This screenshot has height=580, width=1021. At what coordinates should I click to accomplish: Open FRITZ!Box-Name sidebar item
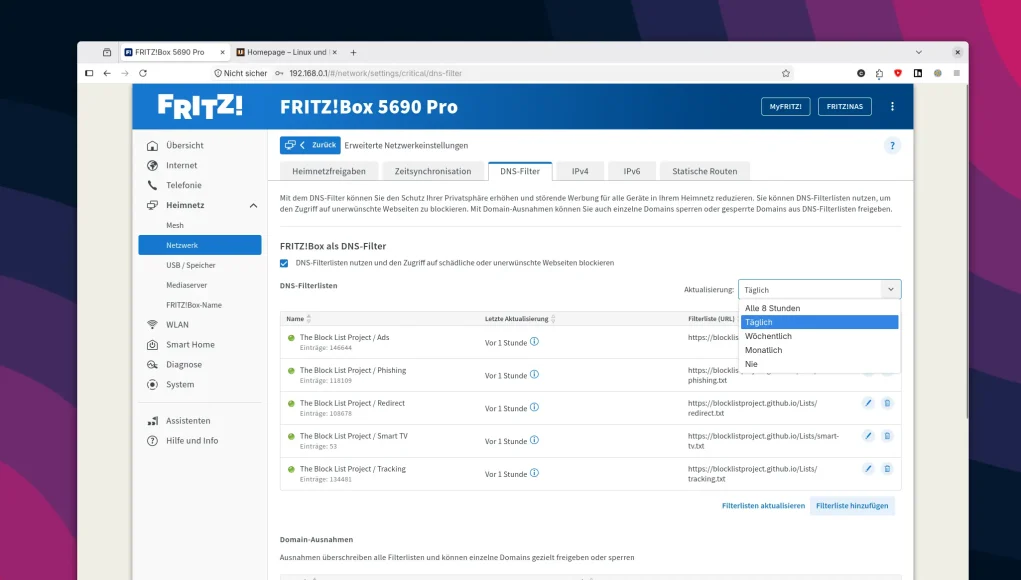coord(193,305)
